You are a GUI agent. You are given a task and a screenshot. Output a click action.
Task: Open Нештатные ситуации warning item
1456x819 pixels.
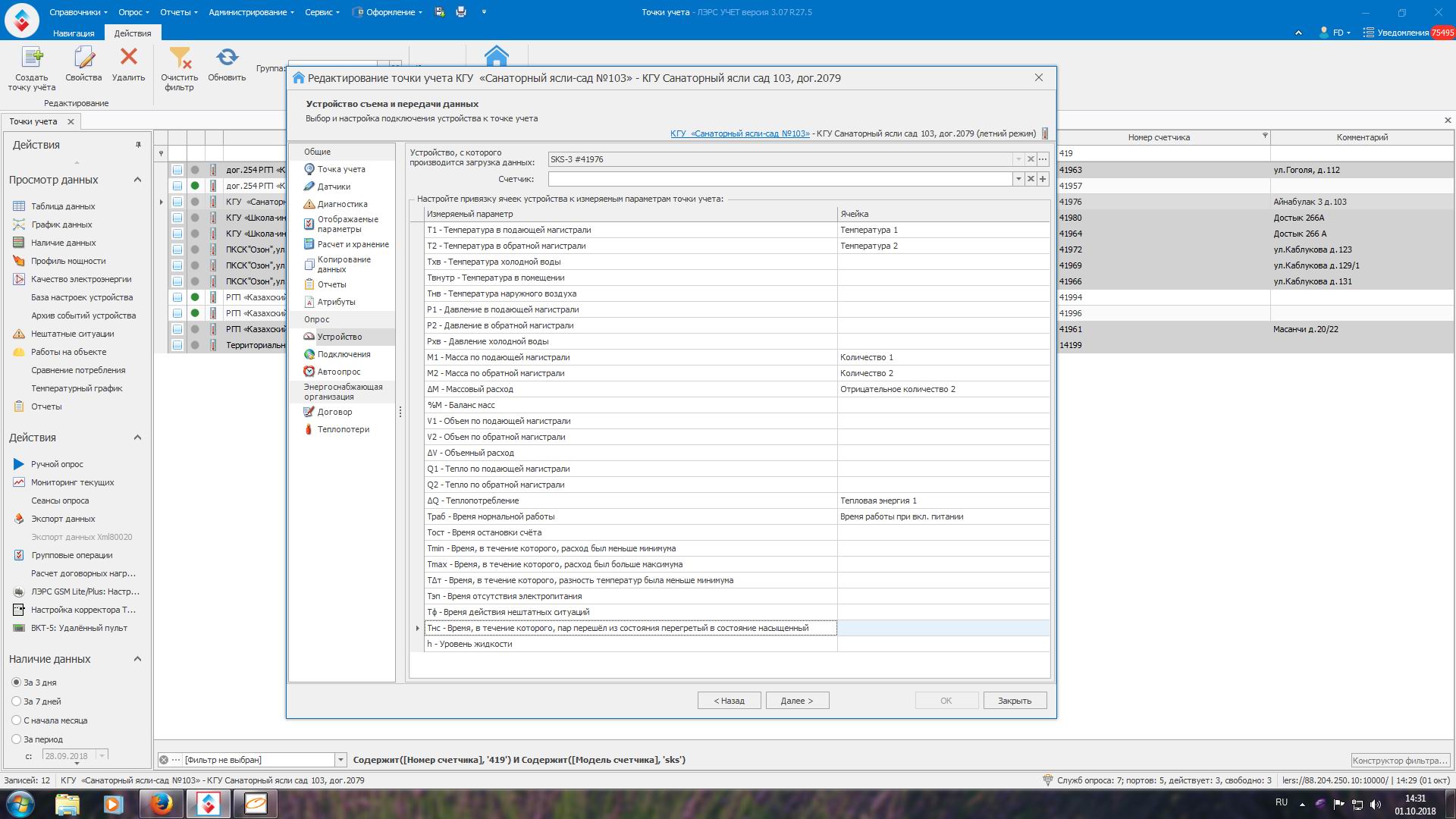(x=72, y=334)
